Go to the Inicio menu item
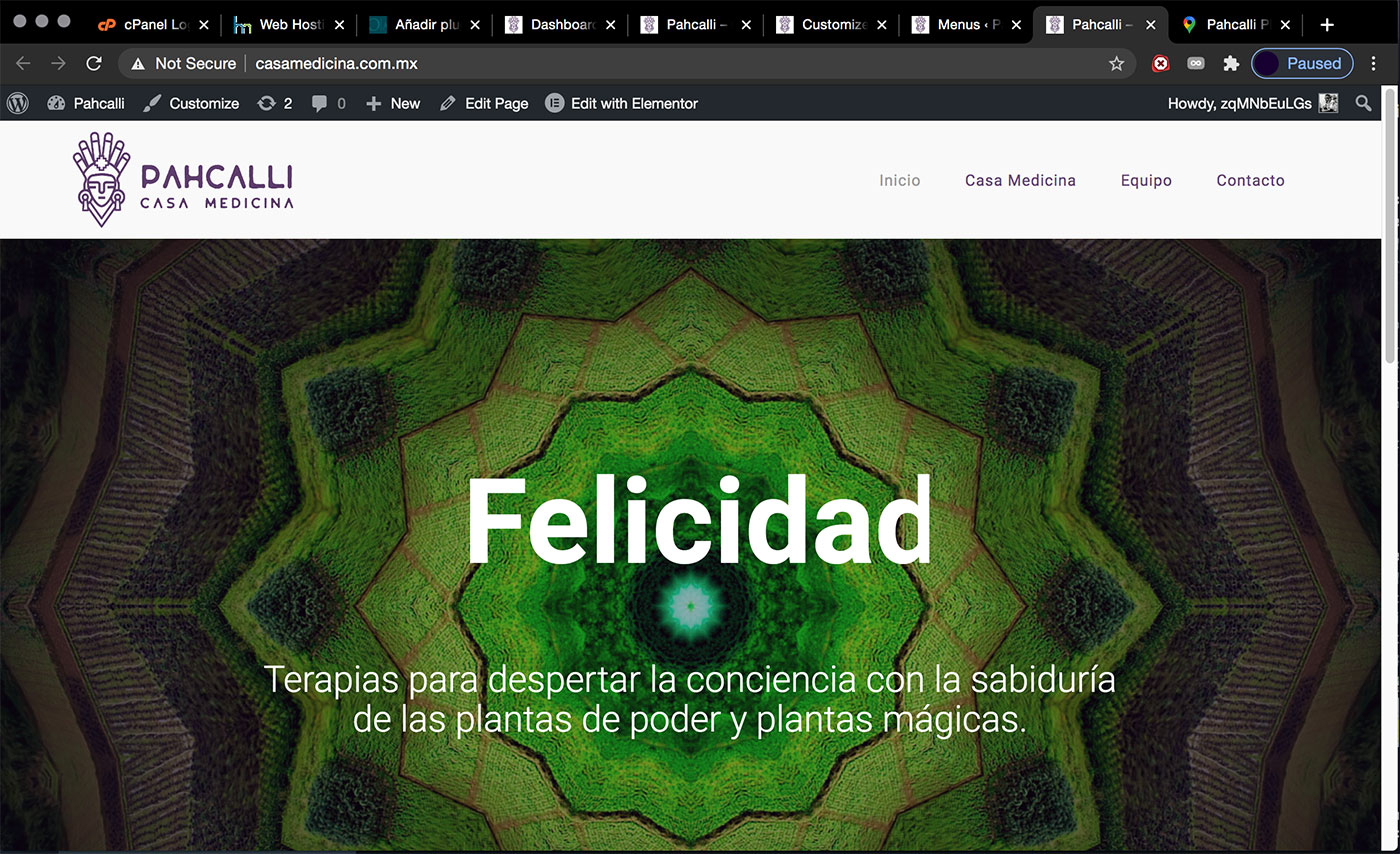Image resolution: width=1400 pixels, height=854 pixels. (900, 180)
